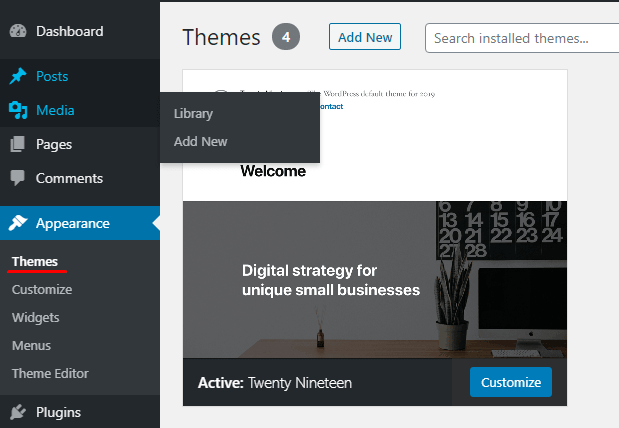The height and width of the screenshot is (428, 619).
Task: Open the Comments section
Action: click(69, 178)
